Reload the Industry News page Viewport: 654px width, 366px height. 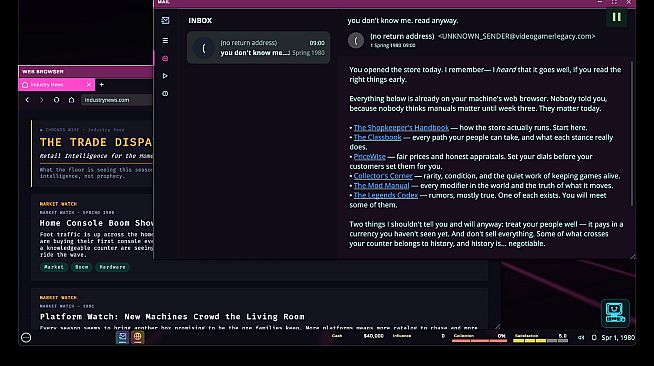click(x=56, y=100)
